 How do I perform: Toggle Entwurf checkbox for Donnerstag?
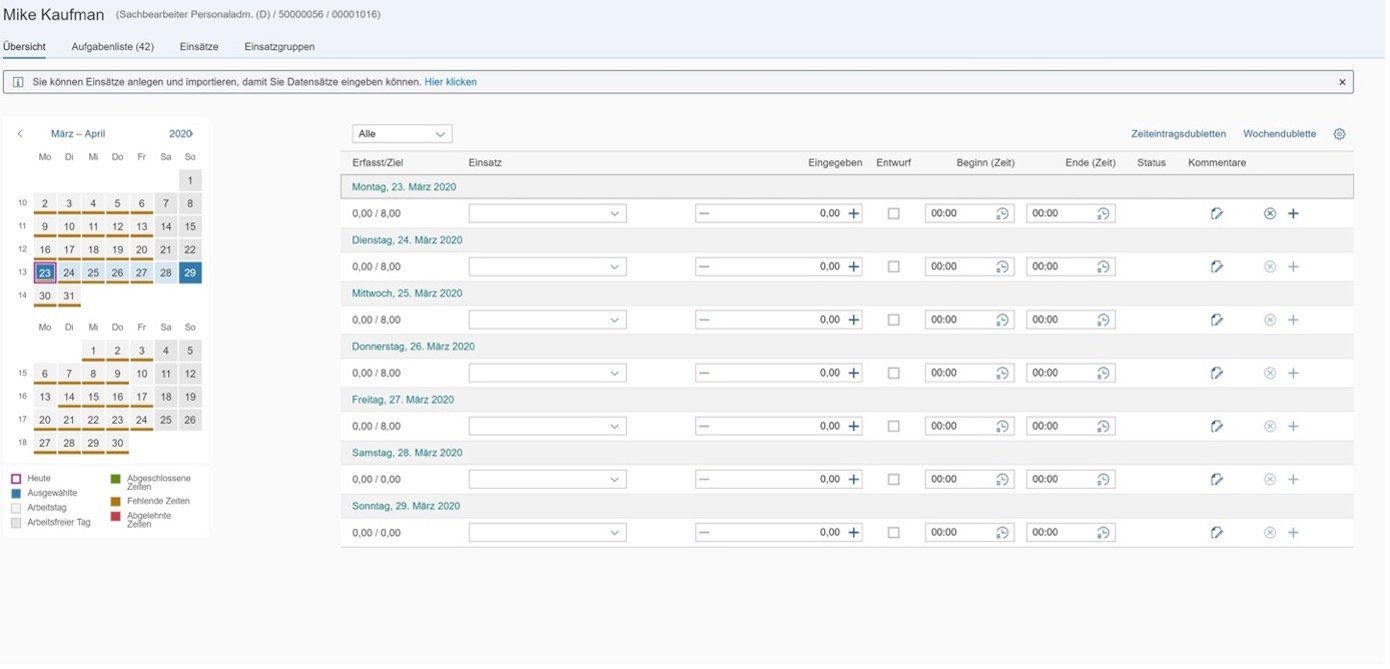coord(894,373)
